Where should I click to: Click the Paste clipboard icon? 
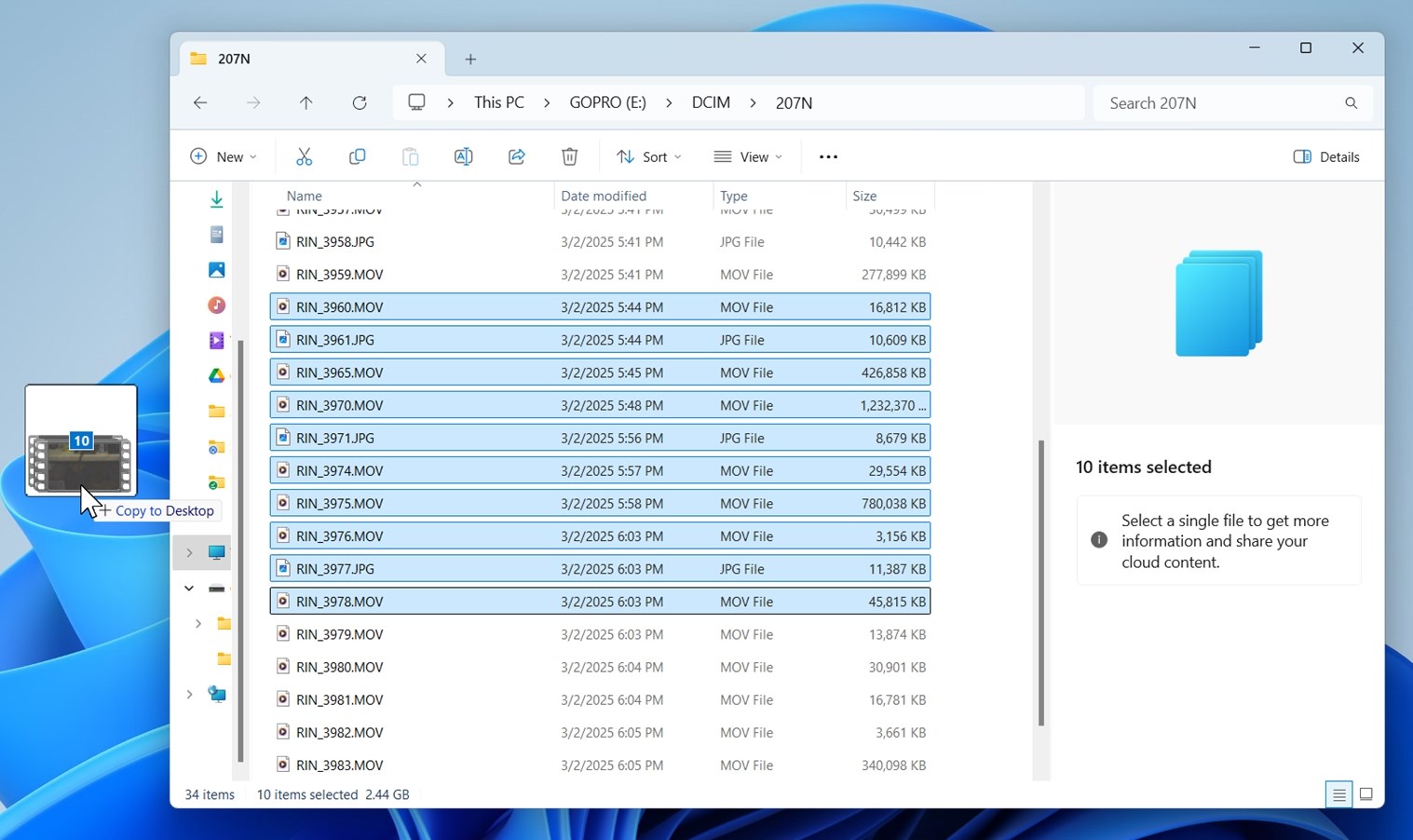[410, 156]
